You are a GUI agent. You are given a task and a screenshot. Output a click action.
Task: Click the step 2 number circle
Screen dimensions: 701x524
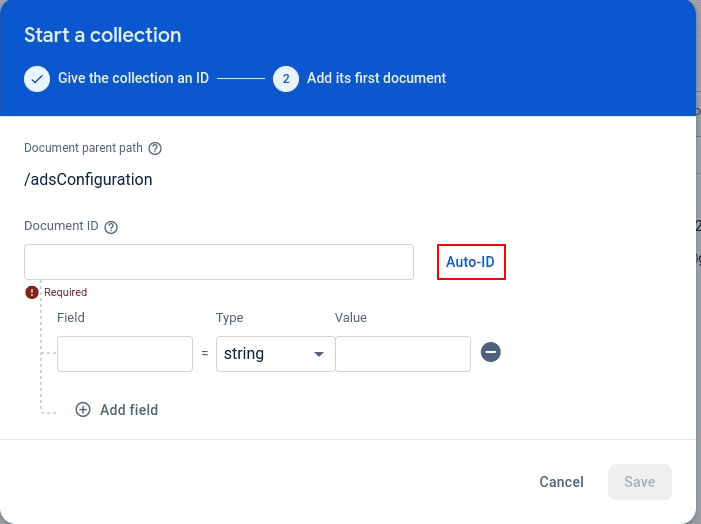[x=286, y=78]
